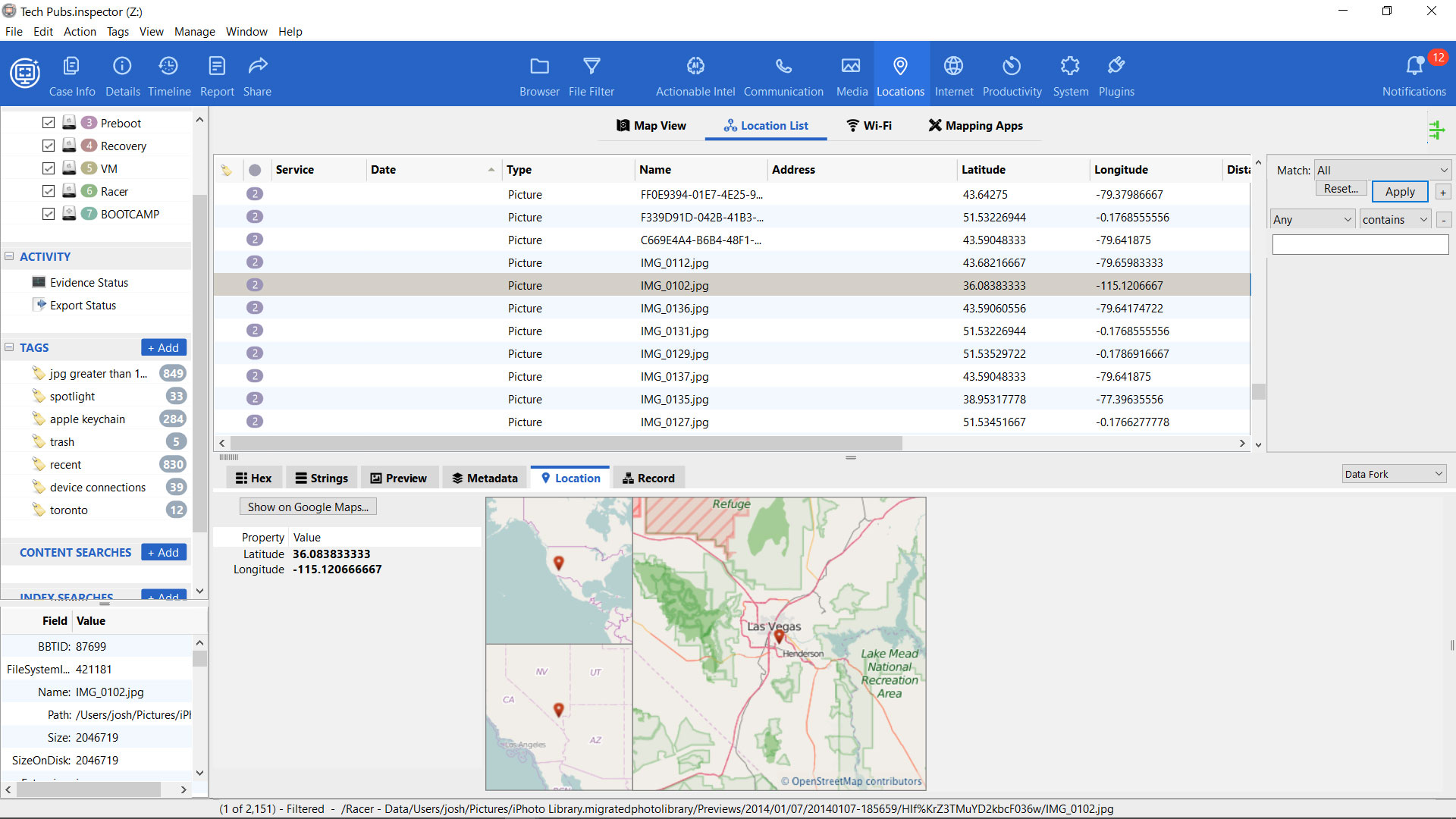Open the Match criteria dropdown
This screenshot has height=819, width=1456.
click(1382, 170)
